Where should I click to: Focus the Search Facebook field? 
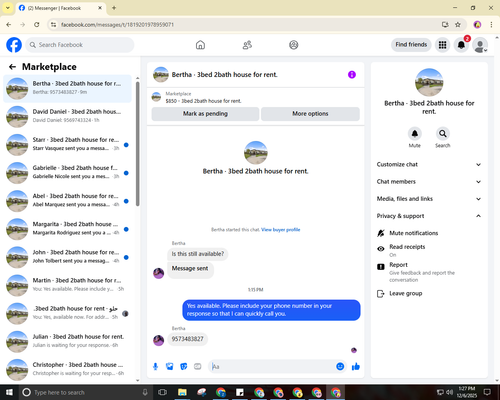click(x=80, y=45)
